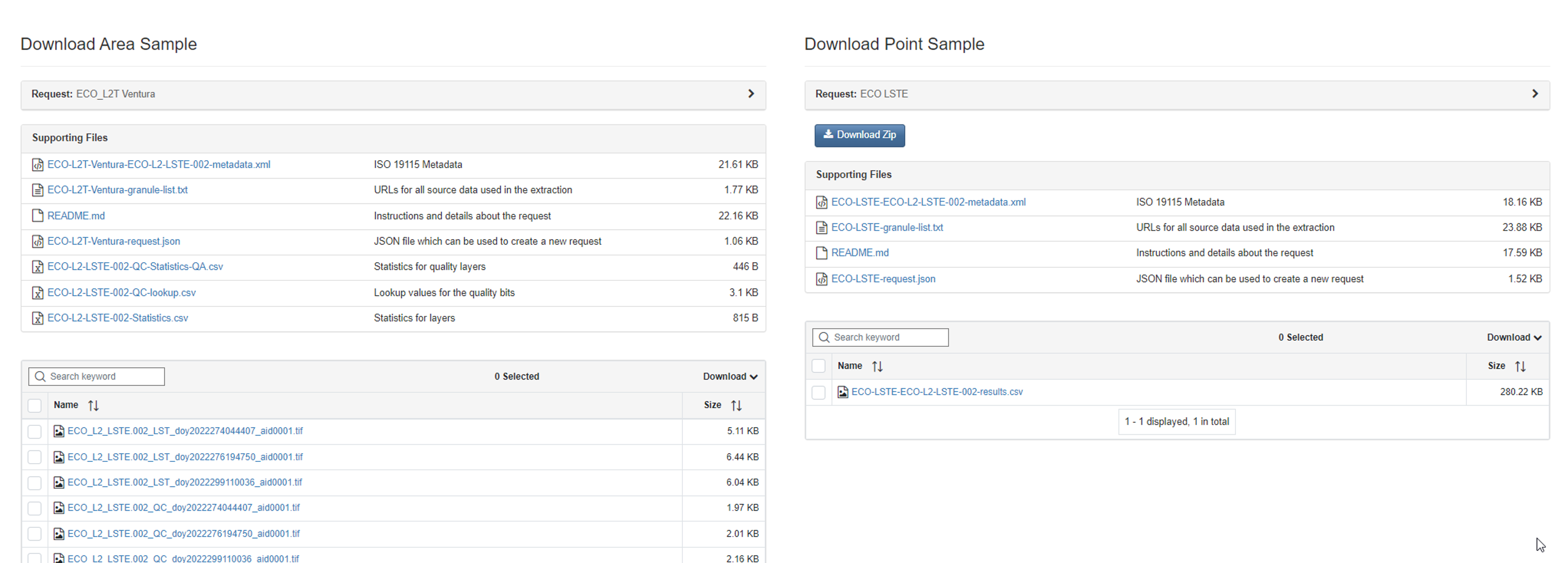Click the JSON icon beside ECO-LSTE-request.json

[822, 279]
